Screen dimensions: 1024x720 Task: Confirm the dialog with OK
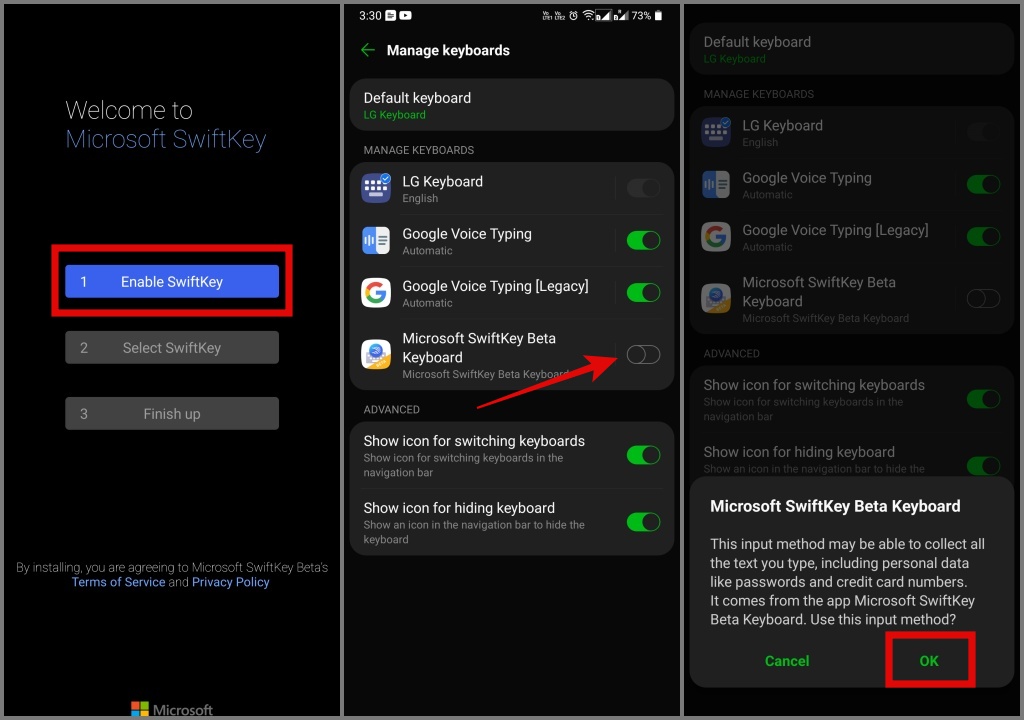929,661
